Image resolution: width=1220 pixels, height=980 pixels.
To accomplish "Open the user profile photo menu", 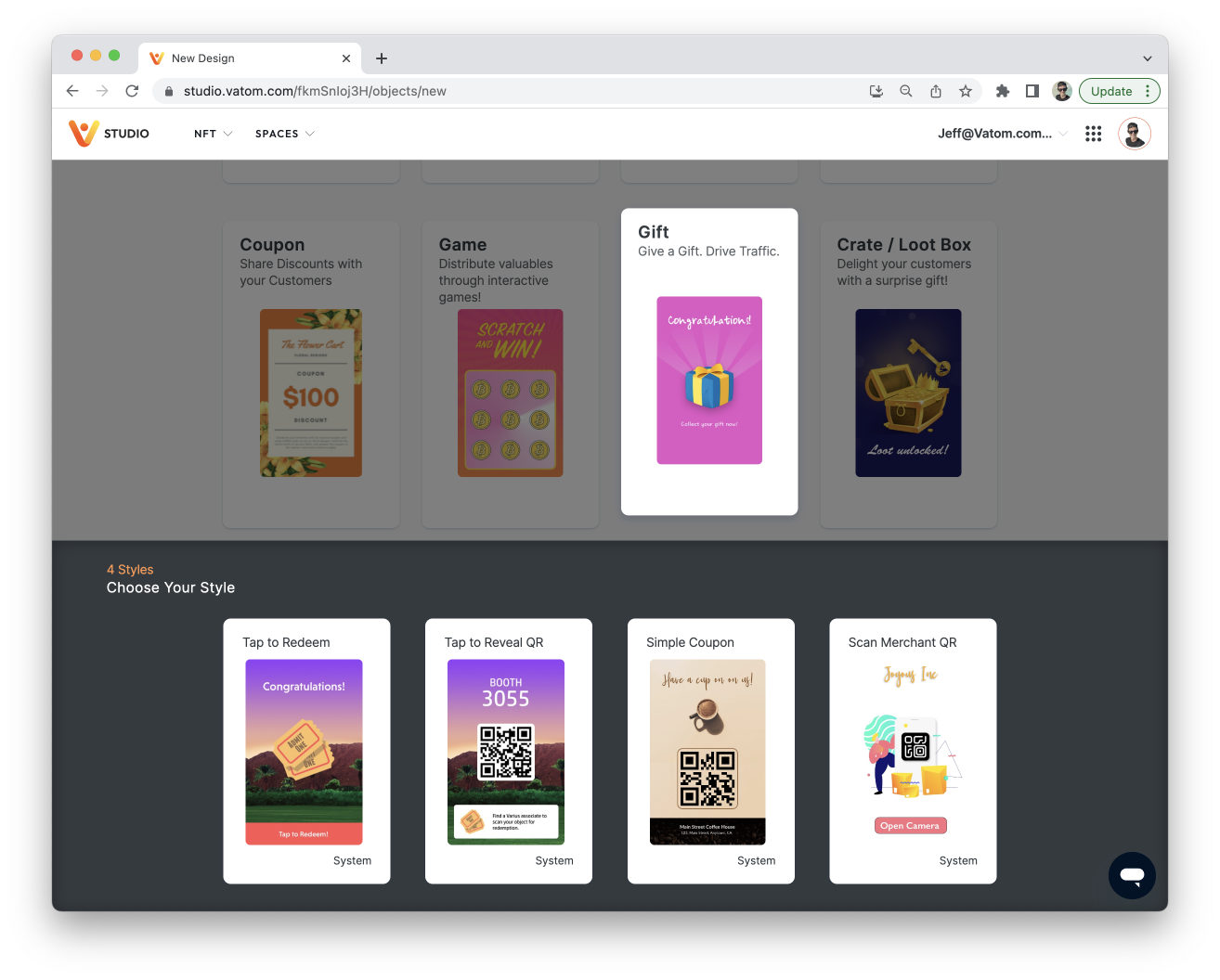I will pos(1135,134).
